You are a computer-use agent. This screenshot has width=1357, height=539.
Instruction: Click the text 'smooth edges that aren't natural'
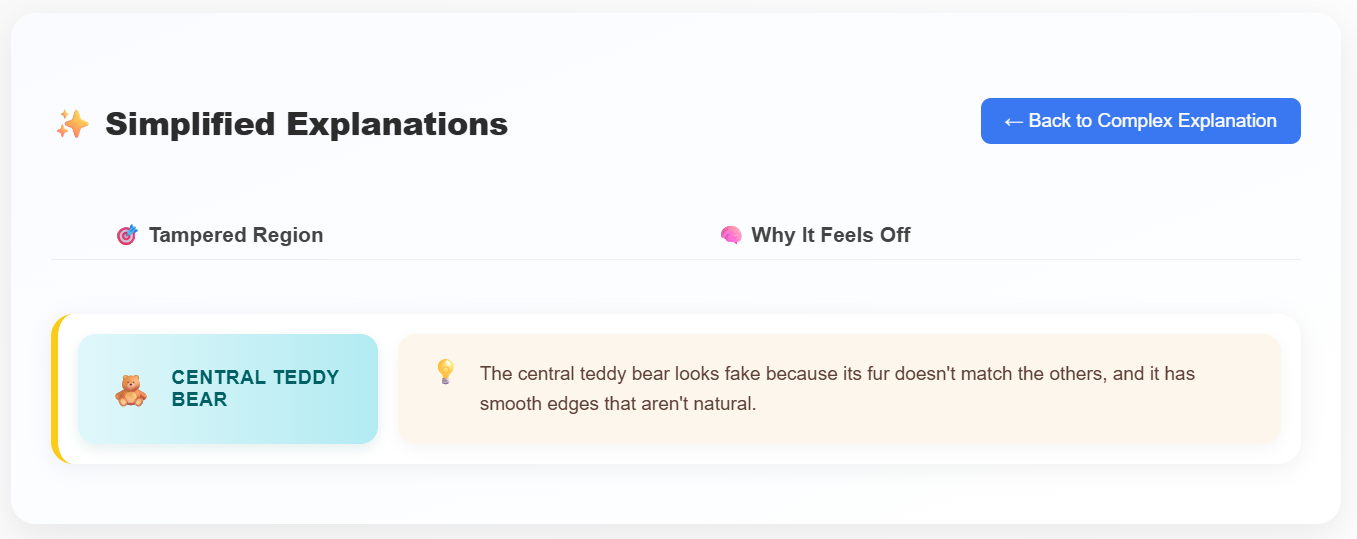coord(618,405)
